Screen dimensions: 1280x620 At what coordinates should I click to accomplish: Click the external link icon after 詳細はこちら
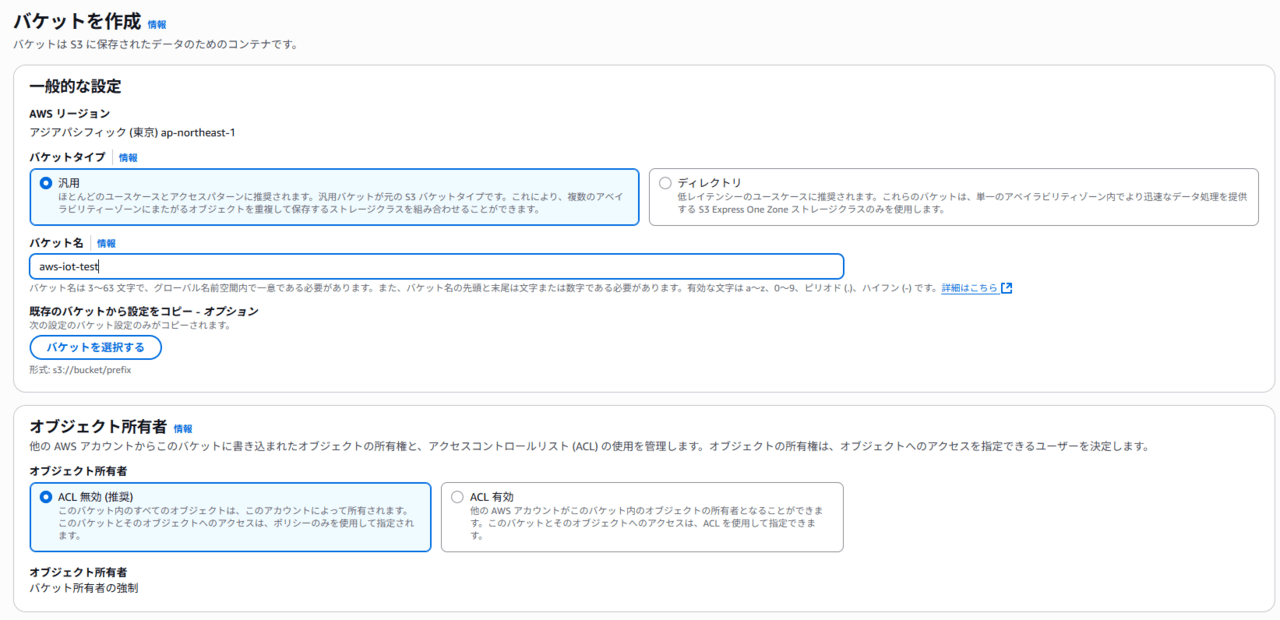pos(1007,288)
